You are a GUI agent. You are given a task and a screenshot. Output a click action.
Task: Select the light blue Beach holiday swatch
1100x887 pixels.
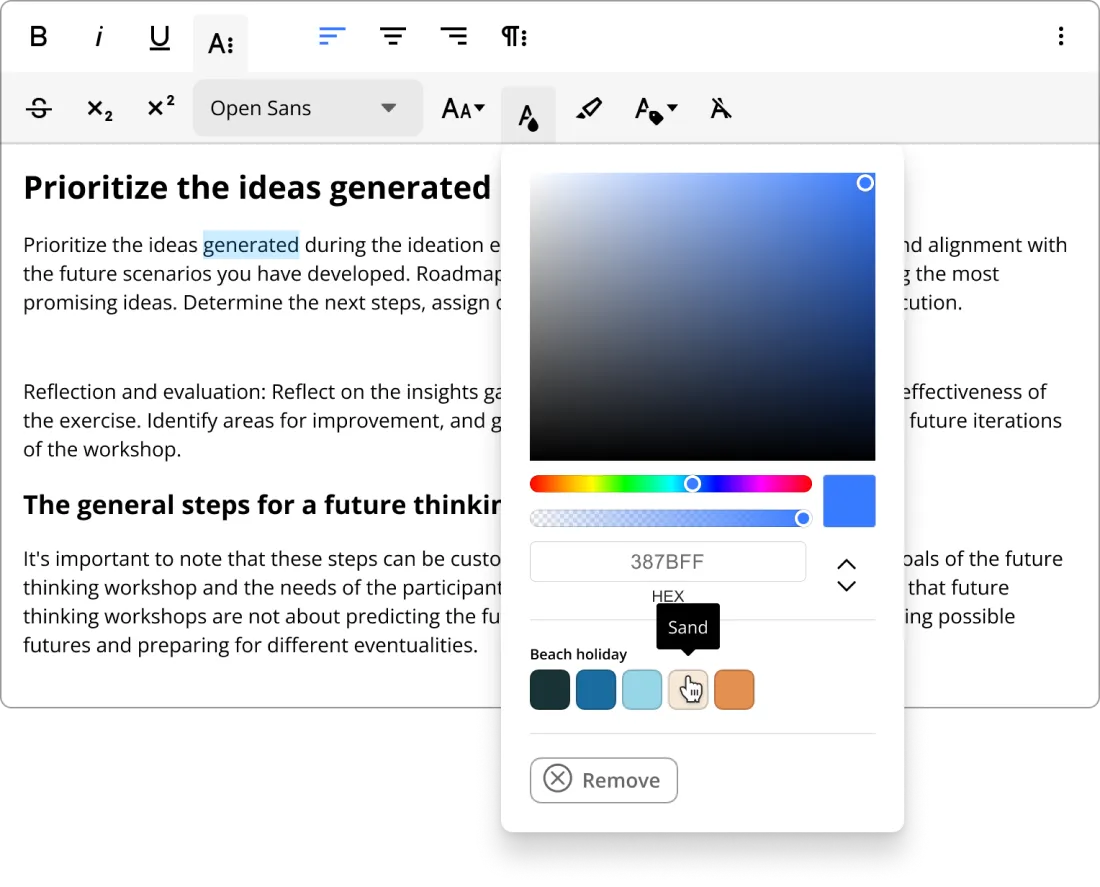(x=642, y=690)
